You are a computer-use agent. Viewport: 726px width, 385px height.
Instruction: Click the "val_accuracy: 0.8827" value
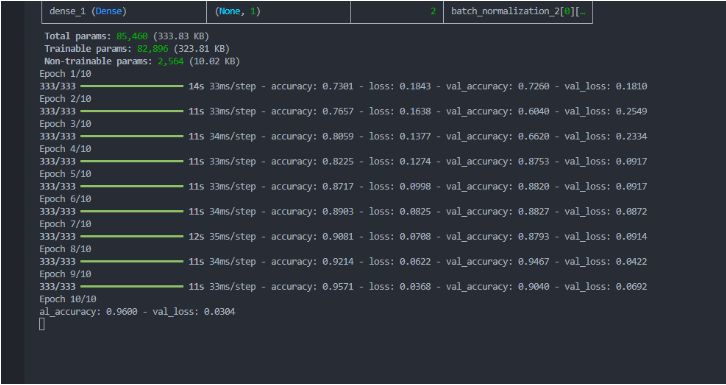pyautogui.click(x=498, y=211)
